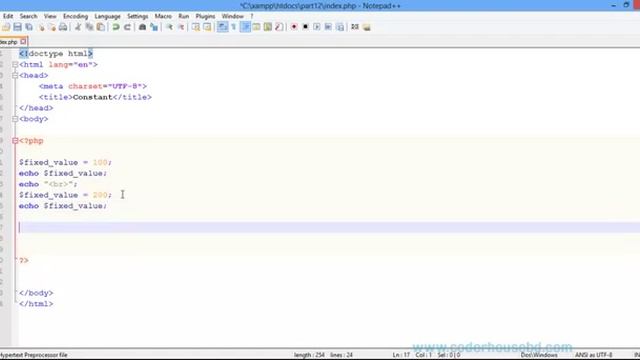The image size is (640, 360).
Task: Undo the last edit
Action: (116, 27)
